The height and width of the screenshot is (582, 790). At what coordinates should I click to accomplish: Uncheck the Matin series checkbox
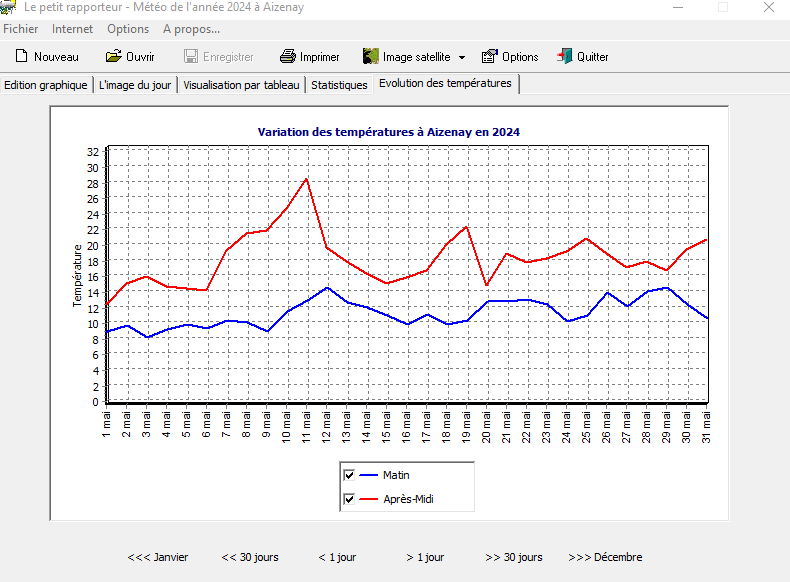pos(349,475)
